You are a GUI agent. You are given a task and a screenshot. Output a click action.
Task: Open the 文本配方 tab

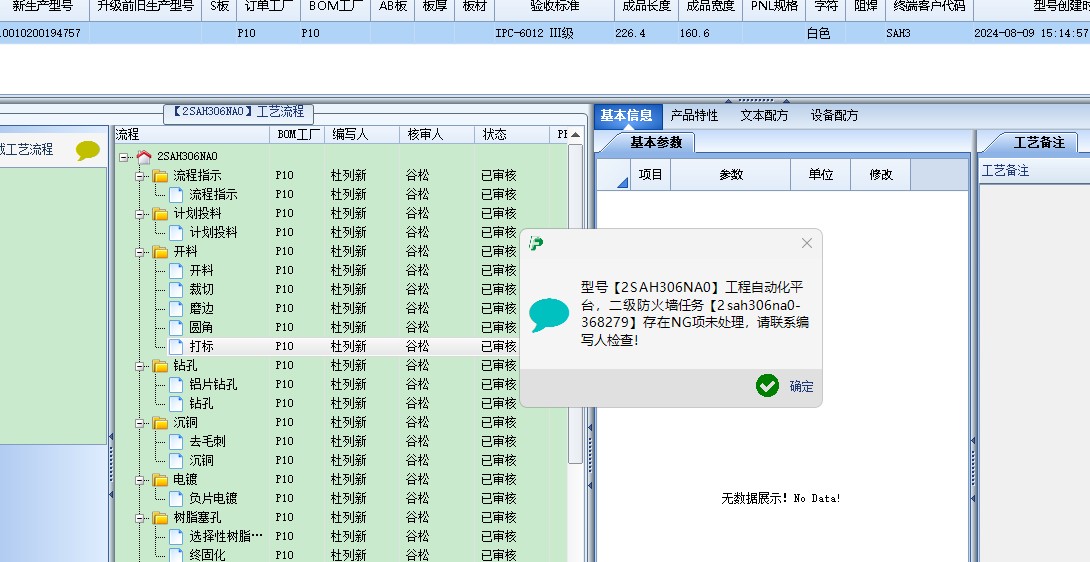(764, 115)
